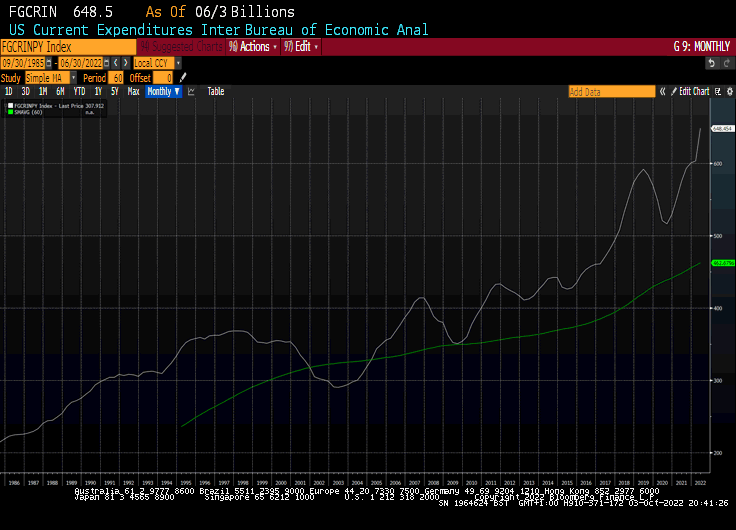
Task: Click the line chart type icon
Action: pyautogui.click(x=191, y=91)
